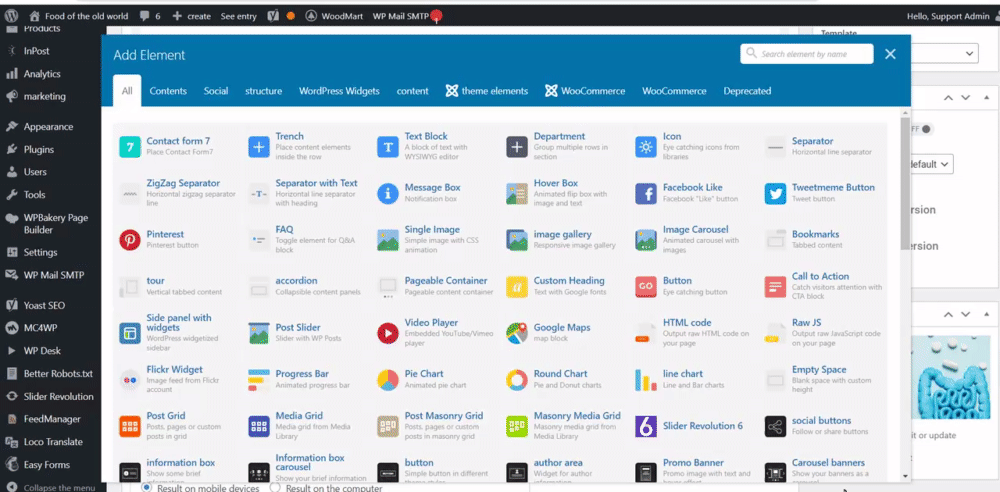Choose the Round Chart donut icon
1000x492 pixels.
517,380
